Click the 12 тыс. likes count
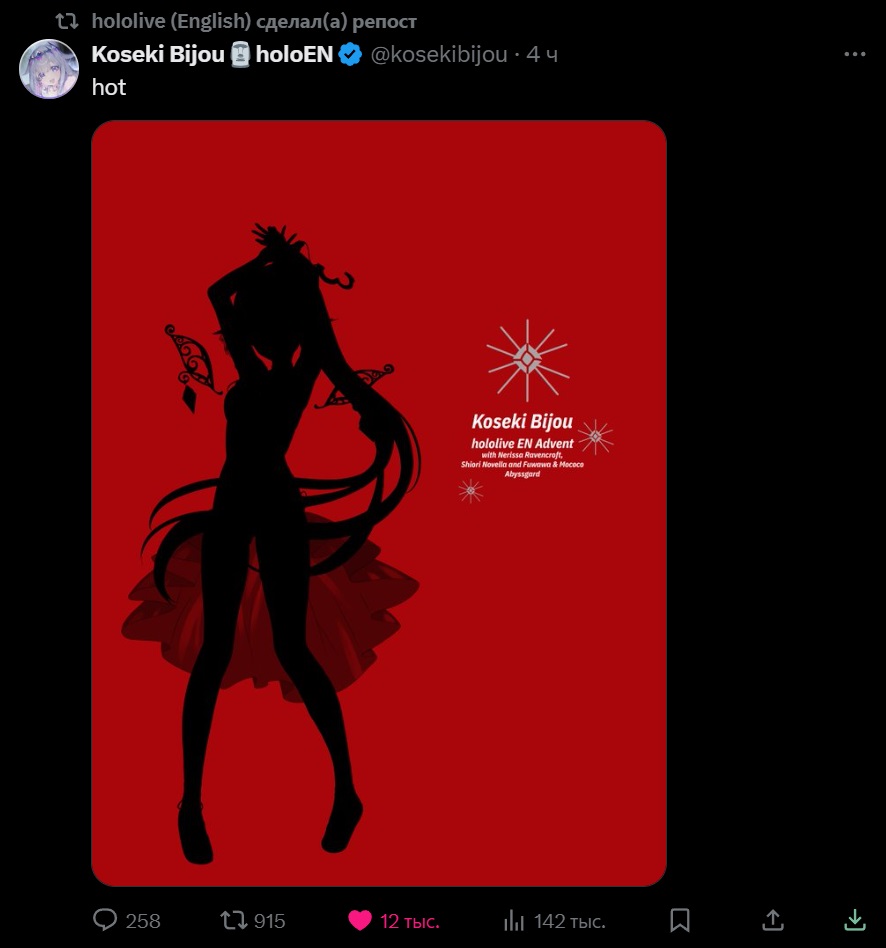The width and height of the screenshot is (886, 948). [x=409, y=921]
